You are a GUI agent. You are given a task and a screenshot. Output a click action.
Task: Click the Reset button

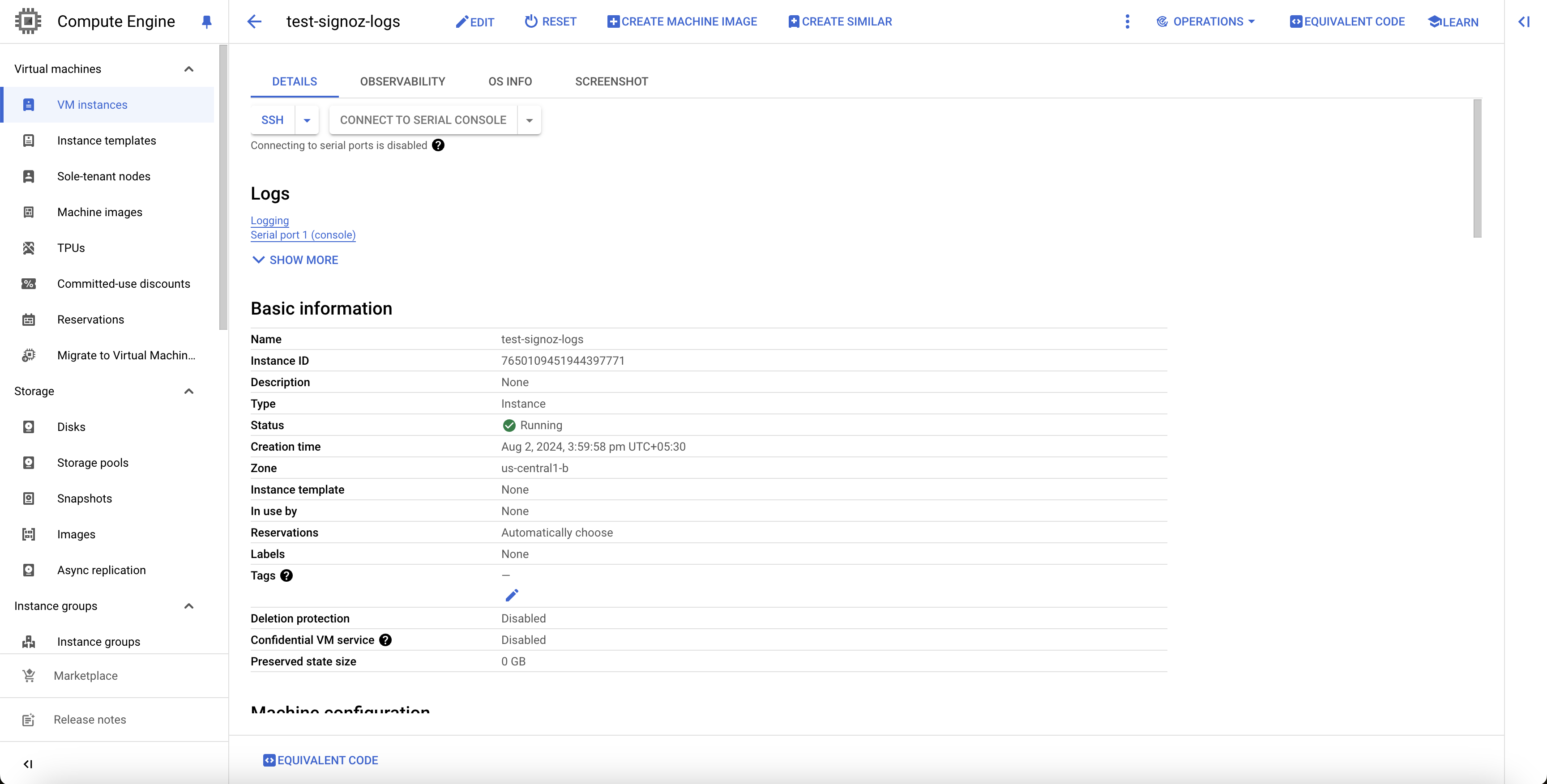(550, 21)
